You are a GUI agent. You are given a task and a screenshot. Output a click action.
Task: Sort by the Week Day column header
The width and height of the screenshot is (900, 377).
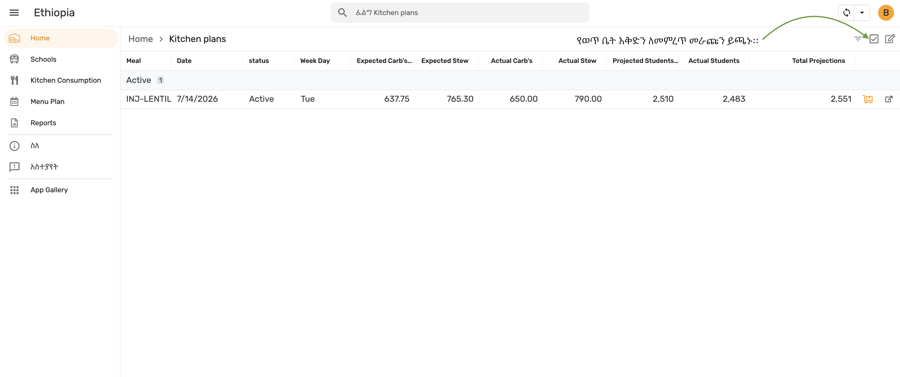tap(315, 61)
